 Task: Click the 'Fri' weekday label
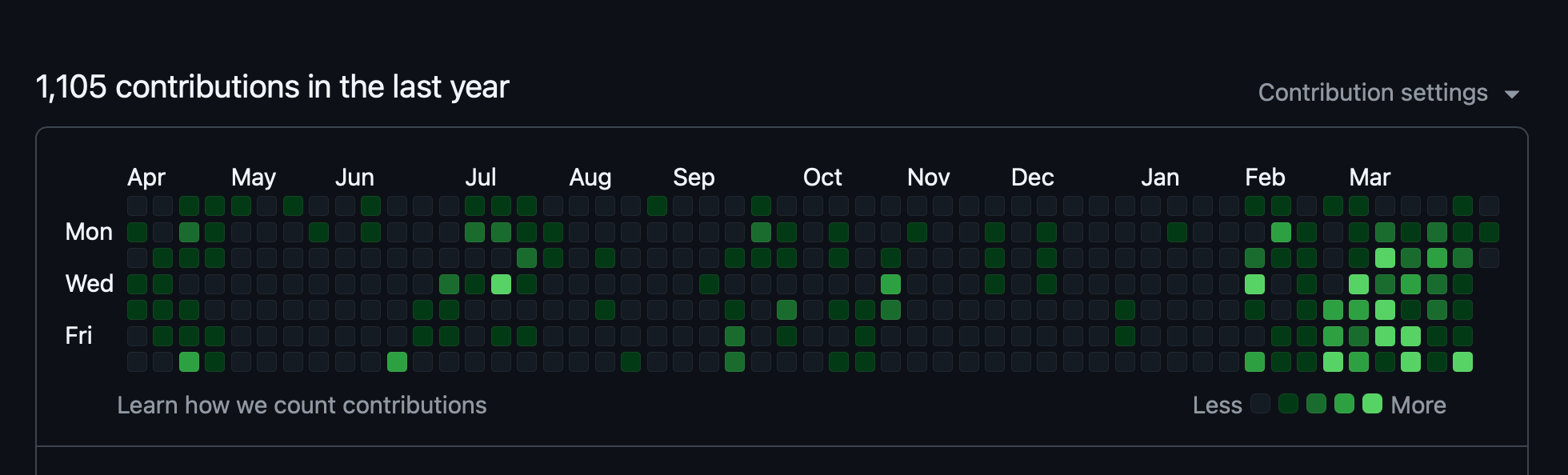point(78,336)
